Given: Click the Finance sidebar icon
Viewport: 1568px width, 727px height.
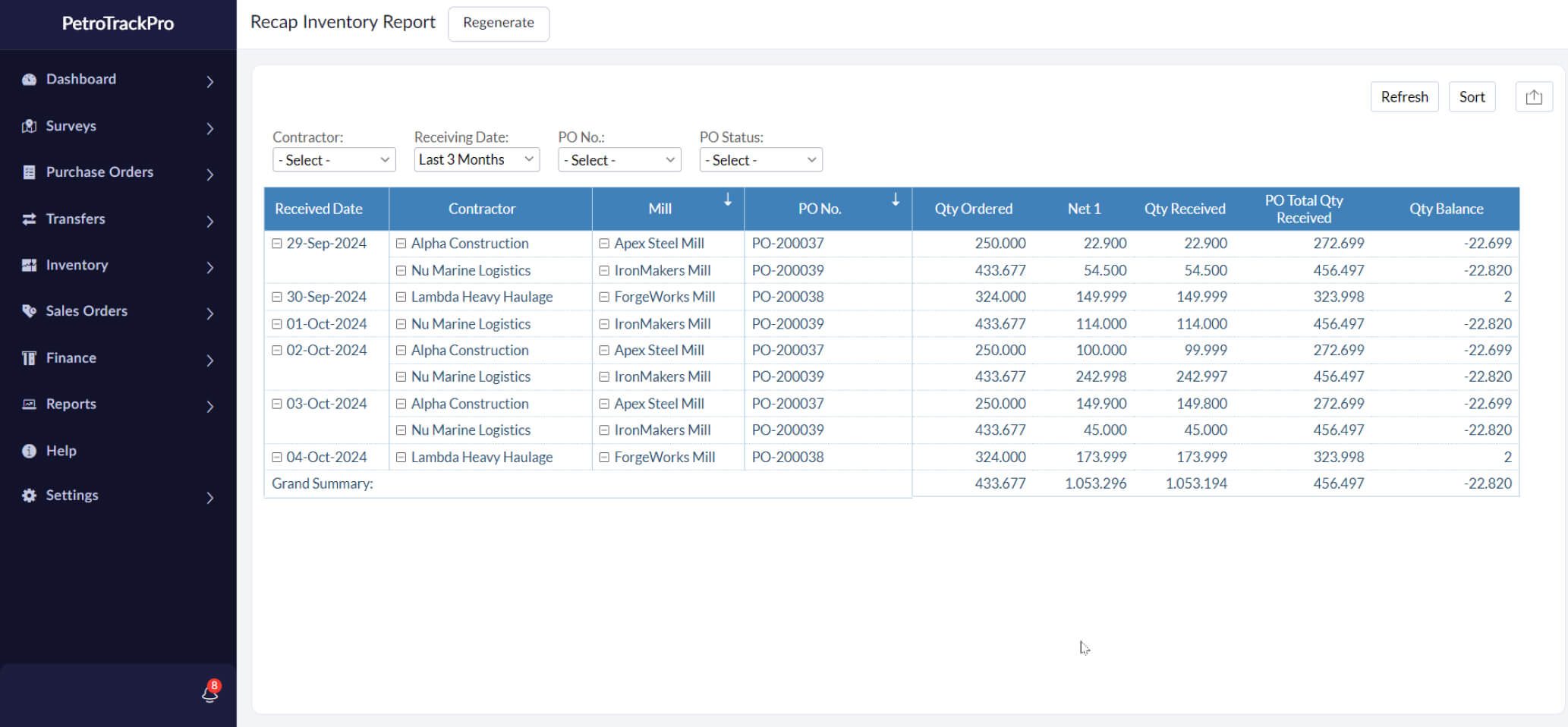Looking at the screenshot, I should click(29, 357).
